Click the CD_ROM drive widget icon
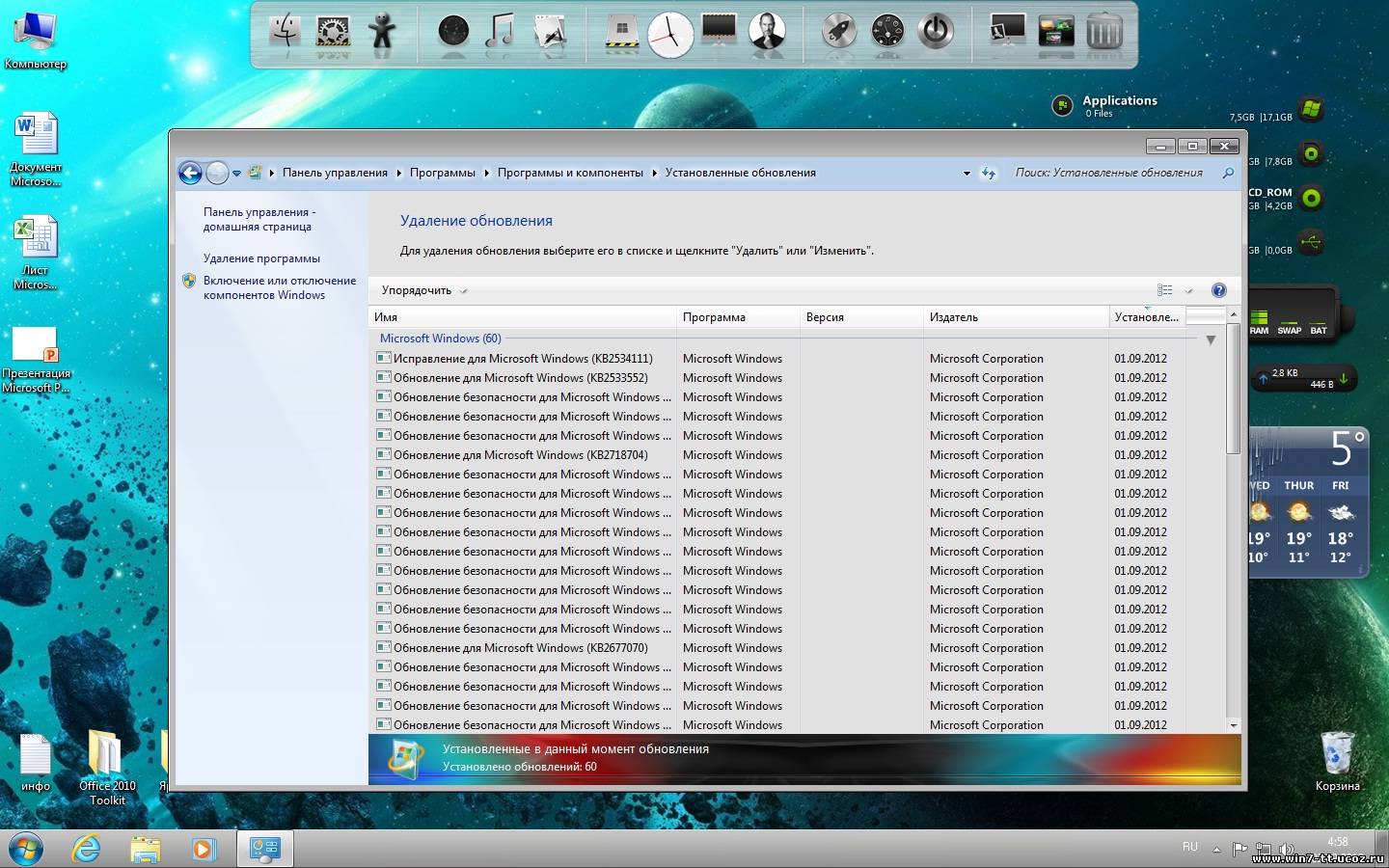 pyautogui.click(x=1311, y=199)
